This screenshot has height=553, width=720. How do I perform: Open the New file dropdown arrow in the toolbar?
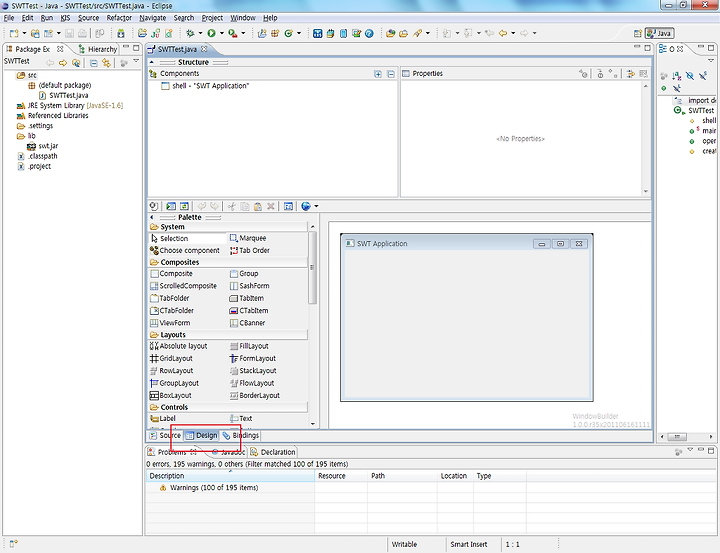tap(24, 33)
